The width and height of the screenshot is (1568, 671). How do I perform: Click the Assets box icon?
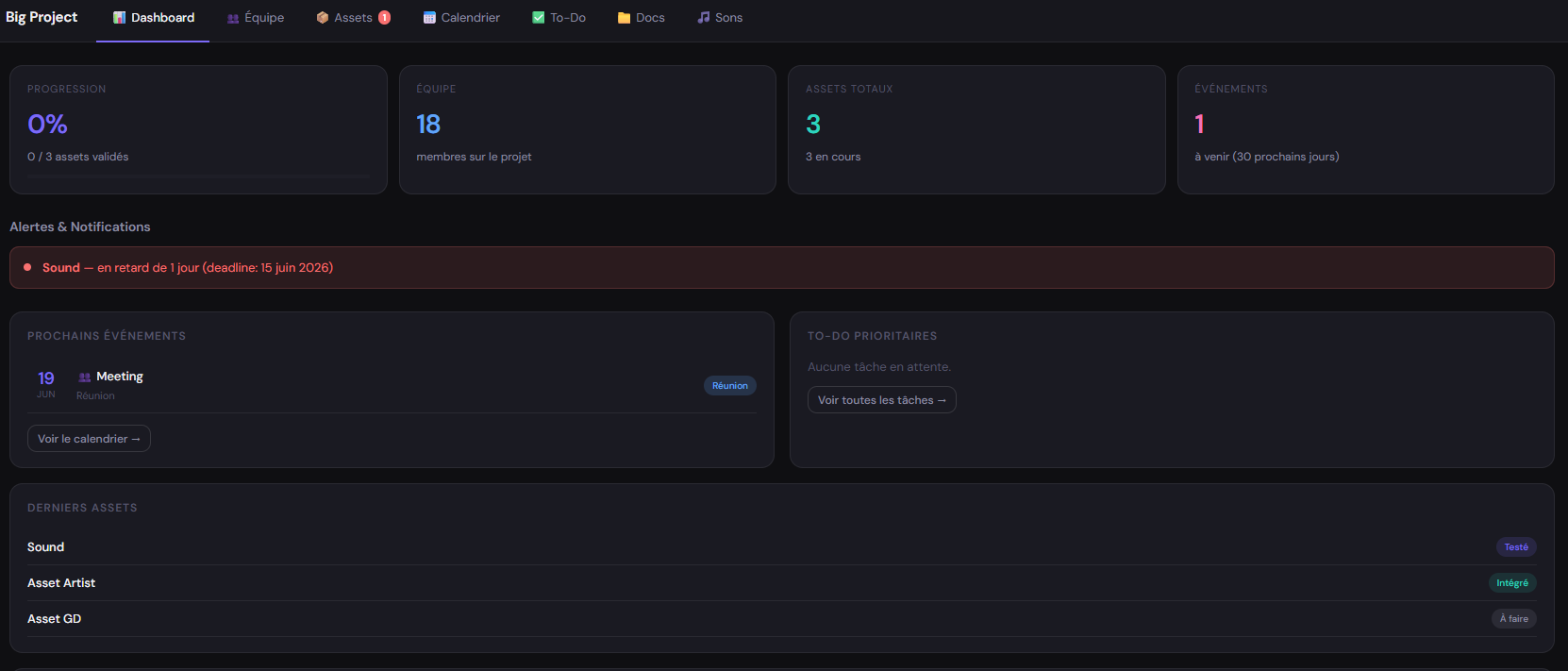click(x=323, y=18)
